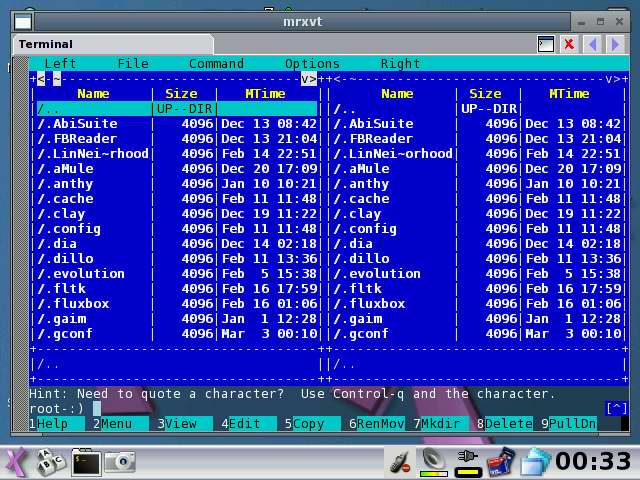Switch to the next tab using right arrow
This screenshot has height=480, width=640.
click(615, 44)
